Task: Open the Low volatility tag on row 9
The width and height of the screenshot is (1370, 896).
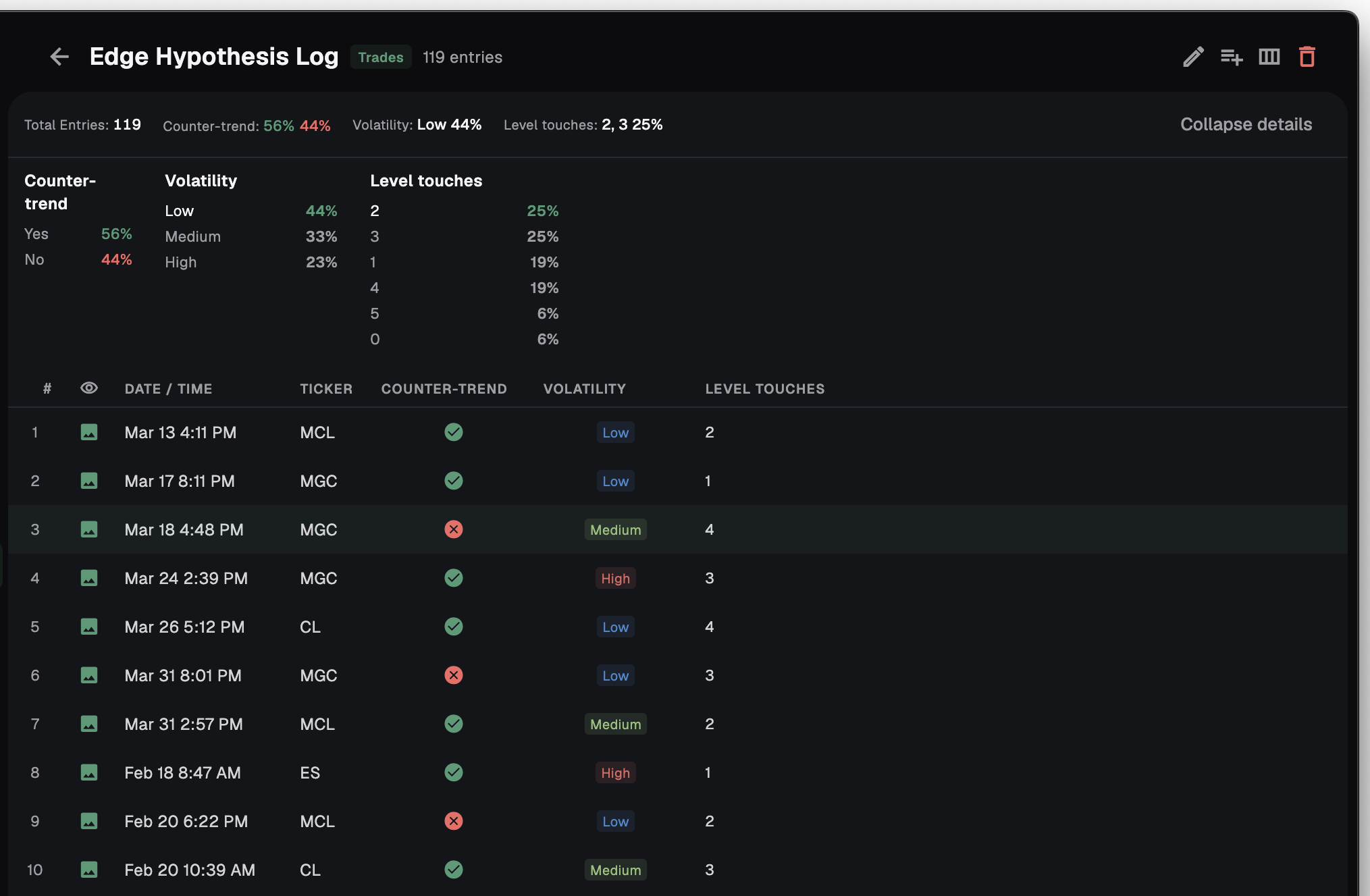Action: [616, 822]
